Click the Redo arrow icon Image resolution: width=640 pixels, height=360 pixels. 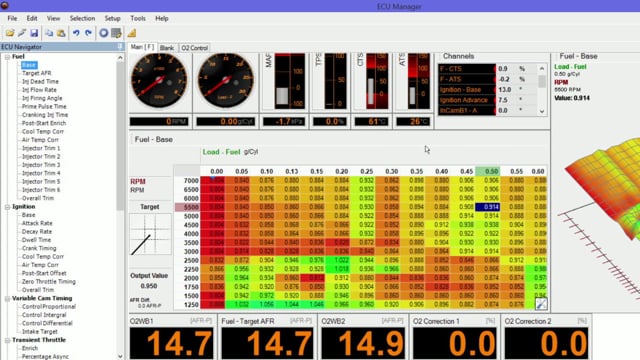(x=88, y=33)
